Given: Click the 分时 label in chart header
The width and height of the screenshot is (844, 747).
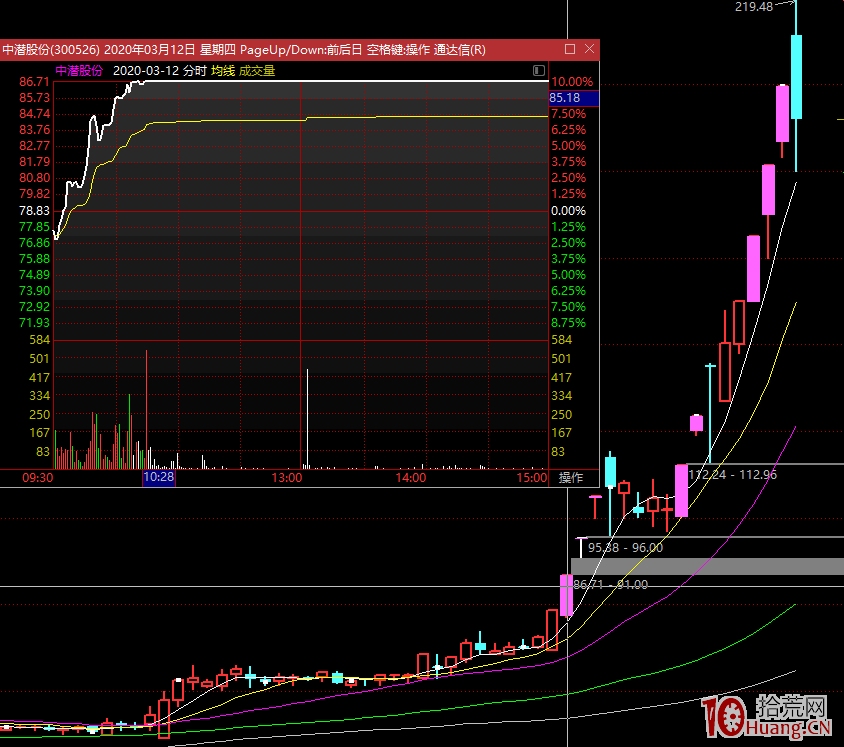Looking at the screenshot, I should click(x=194, y=71).
